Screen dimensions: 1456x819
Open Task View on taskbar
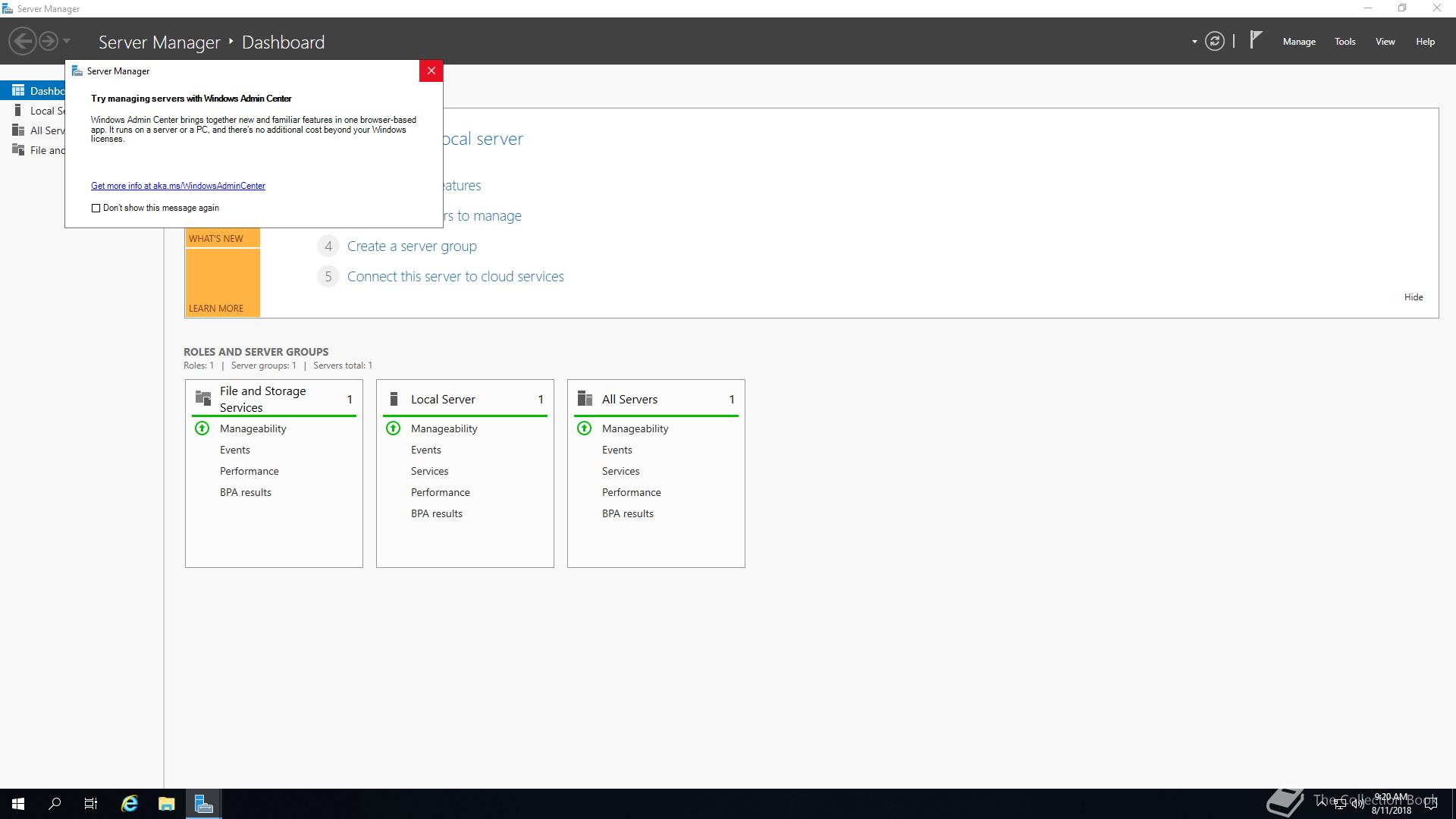pos(91,804)
